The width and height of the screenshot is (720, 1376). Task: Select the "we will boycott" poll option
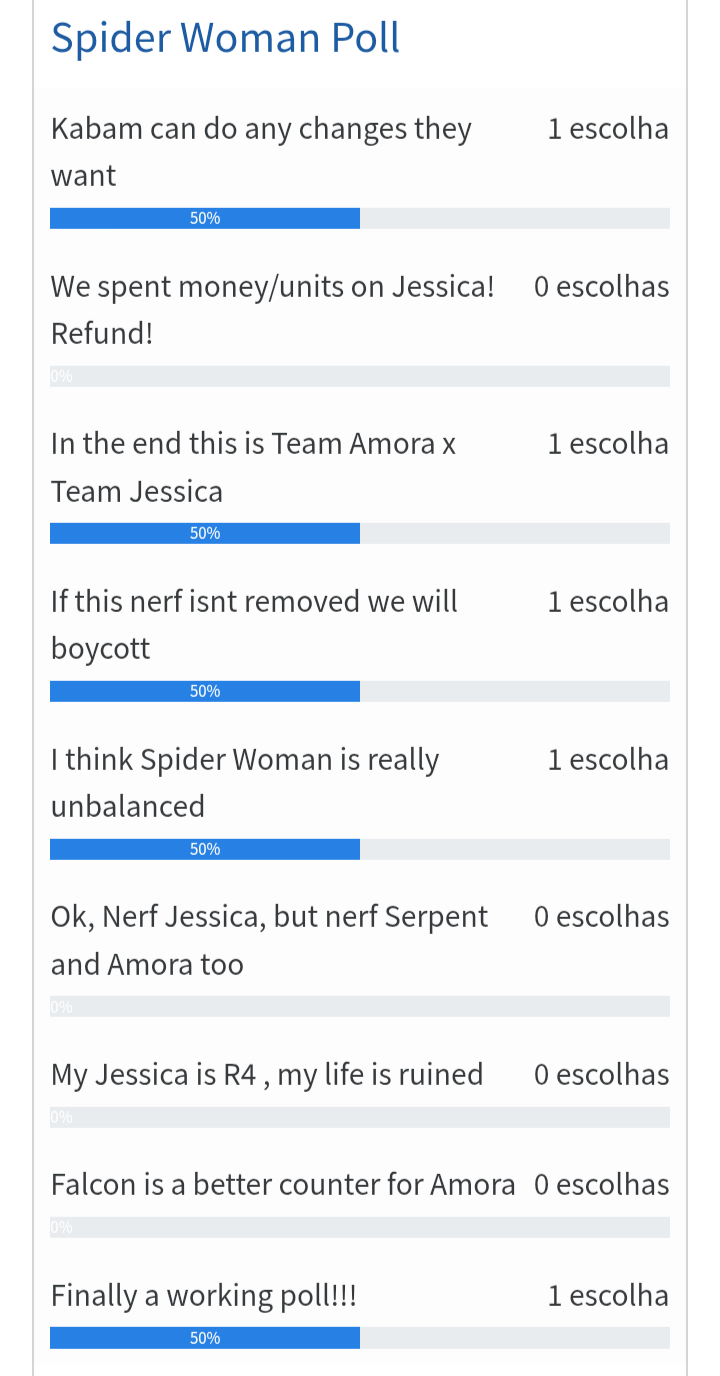[254, 624]
